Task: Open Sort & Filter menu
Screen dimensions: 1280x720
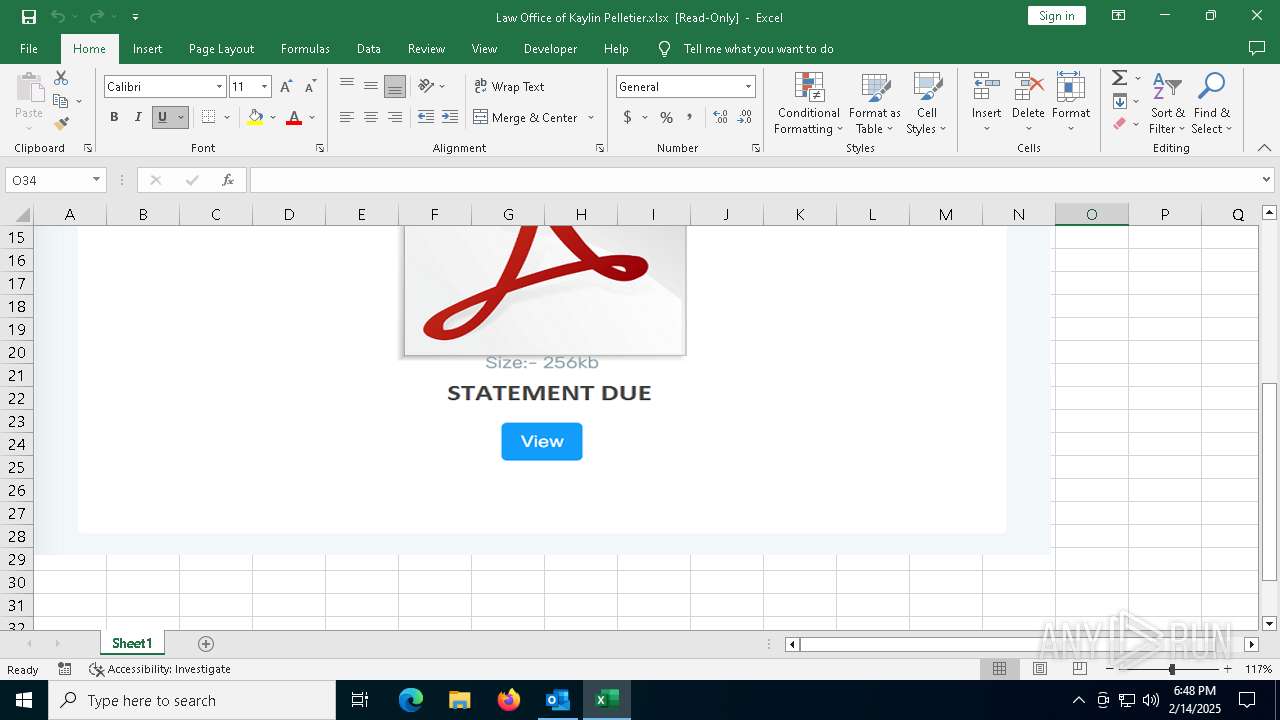Action: pyautogui.click(x=1167, y=103)
